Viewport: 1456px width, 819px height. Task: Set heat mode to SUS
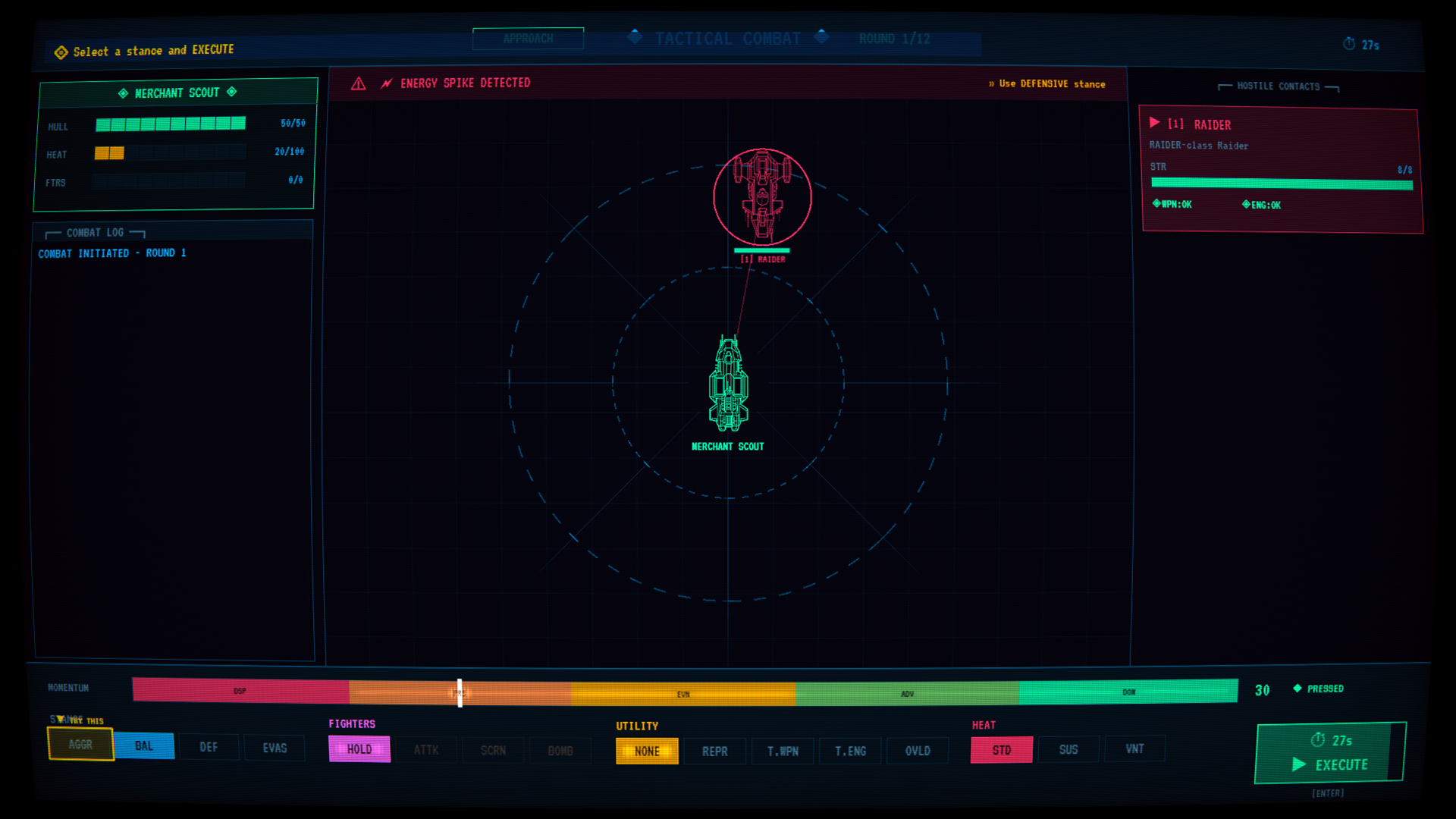coord(1068,749)
